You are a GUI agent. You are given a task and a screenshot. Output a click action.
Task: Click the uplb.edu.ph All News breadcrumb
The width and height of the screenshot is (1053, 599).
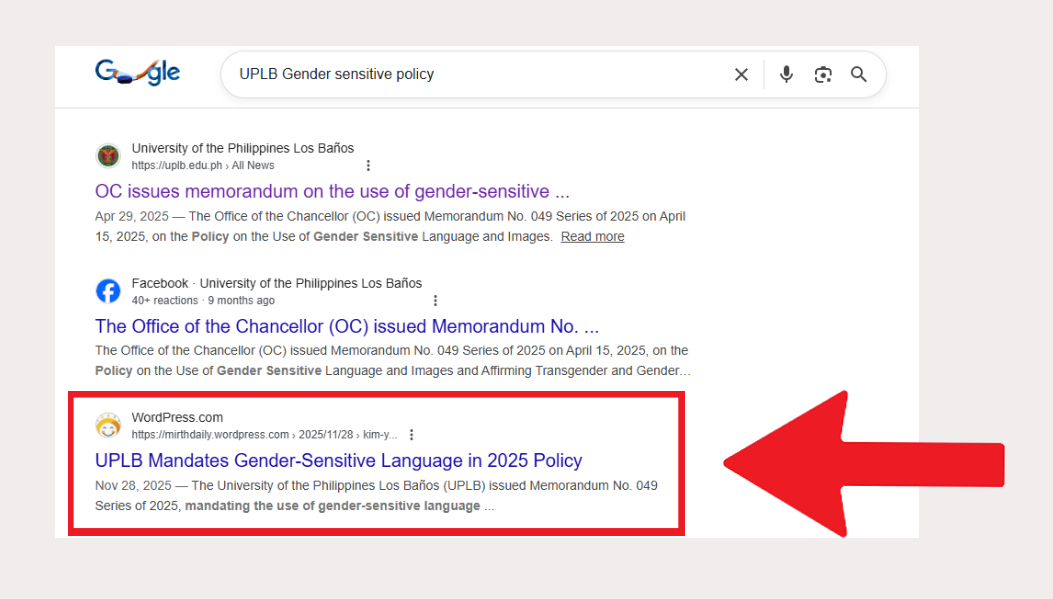(x=203, y=165)
